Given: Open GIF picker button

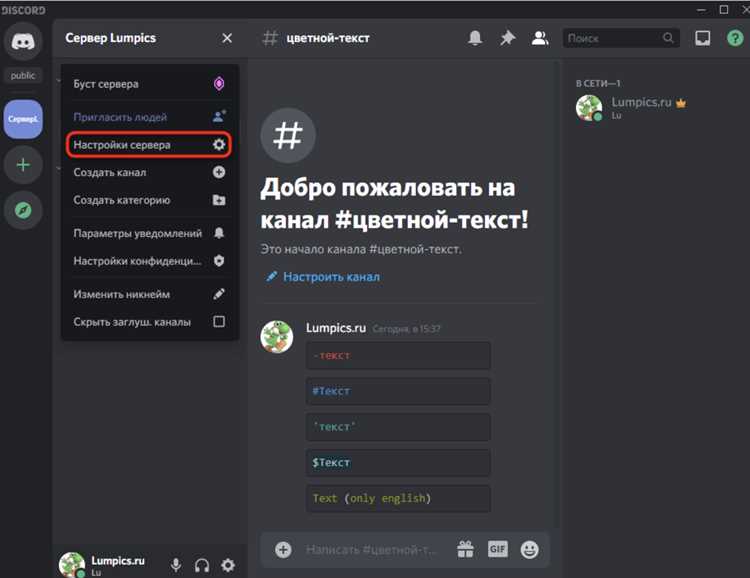Looking at the screenshot, I should point(497,549).
